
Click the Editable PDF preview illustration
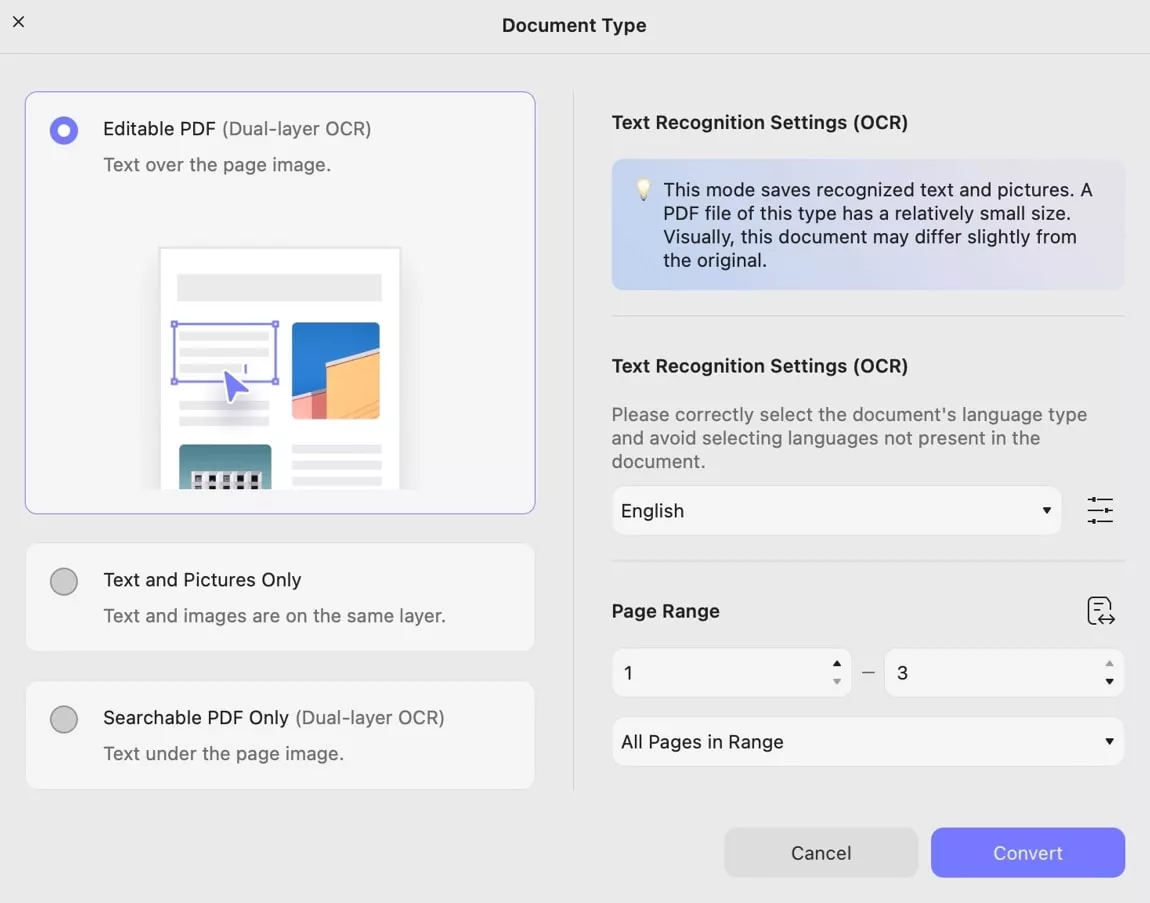tap(280, 368)
